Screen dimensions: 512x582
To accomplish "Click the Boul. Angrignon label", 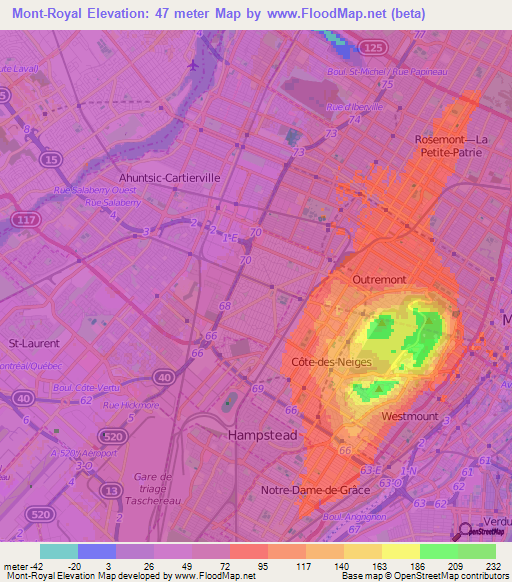I will click(354, 517).
